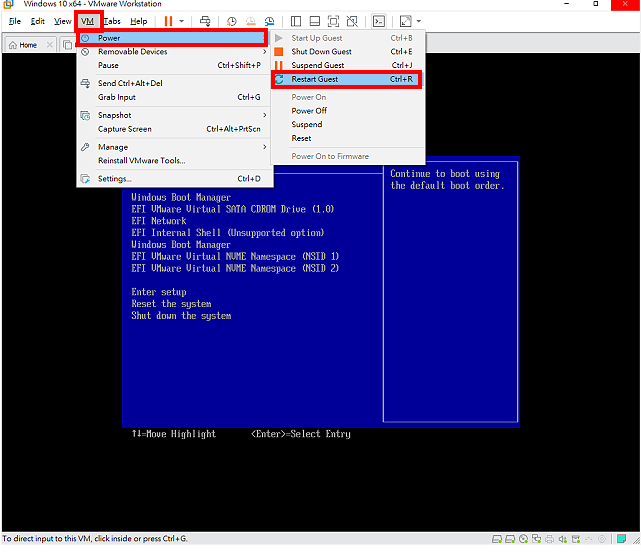Choose Power Off in the Power submenu
The width and height of the screenshot is (641, 553).
pyautogui.click(x=347, y=111)
